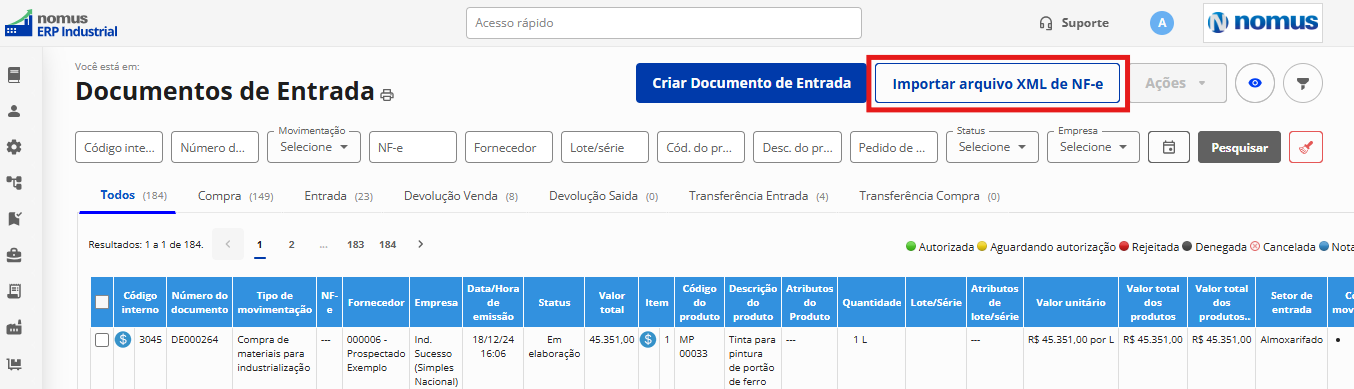
Task: Go to results page 2
Action: click(x=291, y=244)
